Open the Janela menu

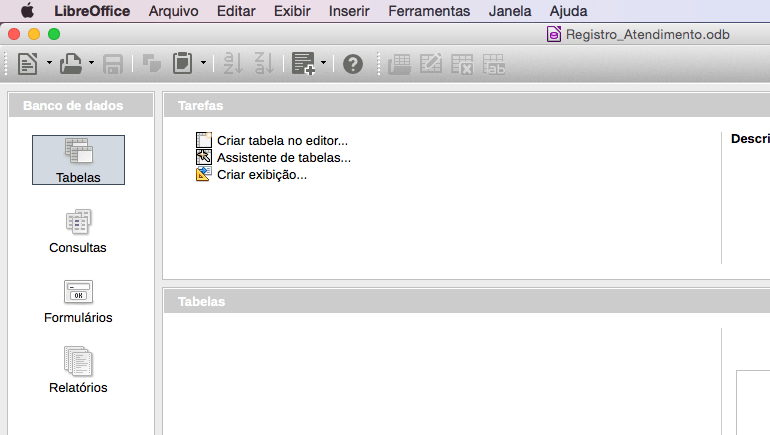[510, 11]
